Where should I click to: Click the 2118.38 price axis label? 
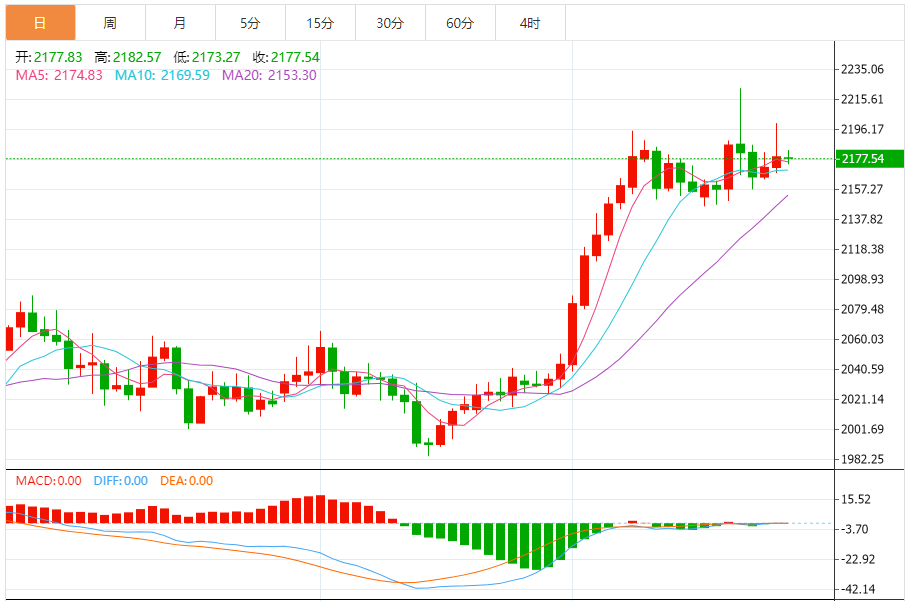[x=862, y=249]
